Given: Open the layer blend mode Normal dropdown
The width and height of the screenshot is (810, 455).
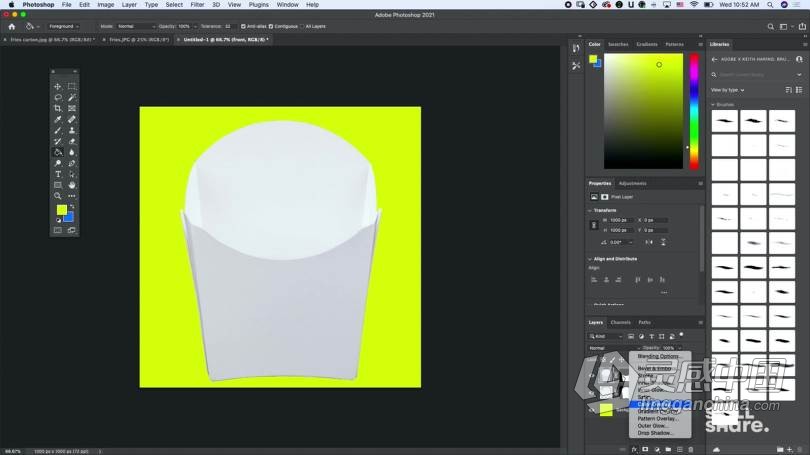Looking at the screenshot, I should (613, 348).
